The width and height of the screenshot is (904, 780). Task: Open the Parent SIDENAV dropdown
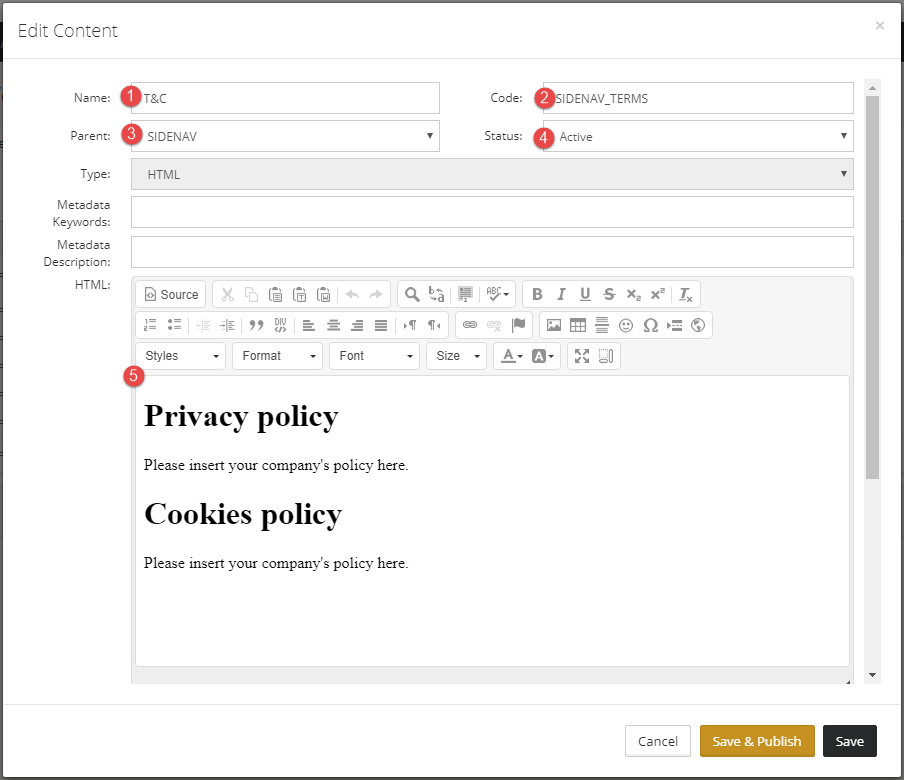pyautogui.click(x=285, y=136)
